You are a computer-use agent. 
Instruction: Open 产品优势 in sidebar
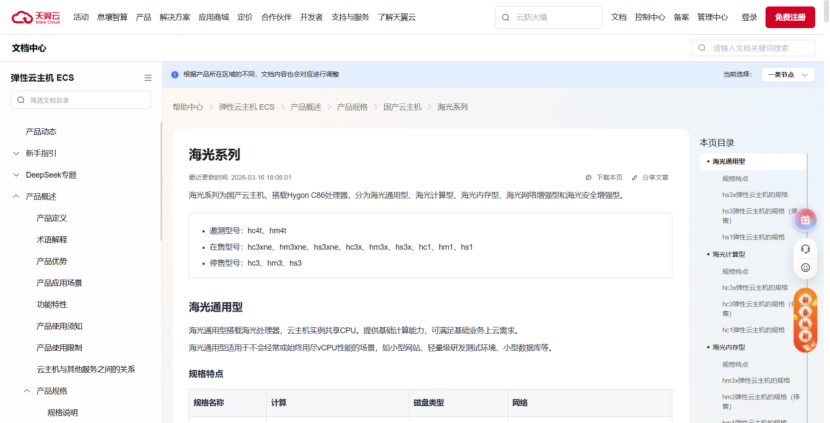(x=52, y=262)
